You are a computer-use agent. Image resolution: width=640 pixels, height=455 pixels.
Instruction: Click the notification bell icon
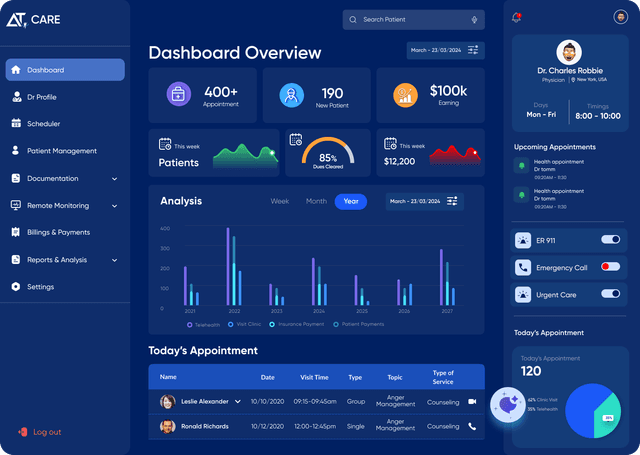tap(517, 17)
